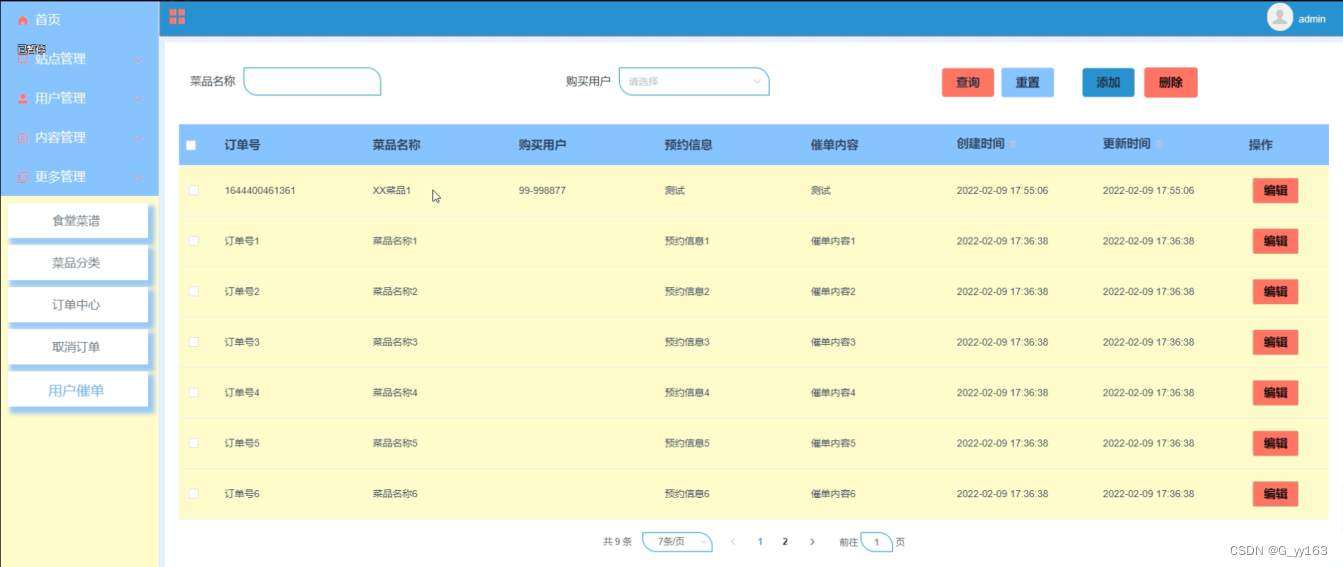This screenshot has width=1343, height=567.
Task: Click the 重置 reset button
Action: click(1028, 82)
